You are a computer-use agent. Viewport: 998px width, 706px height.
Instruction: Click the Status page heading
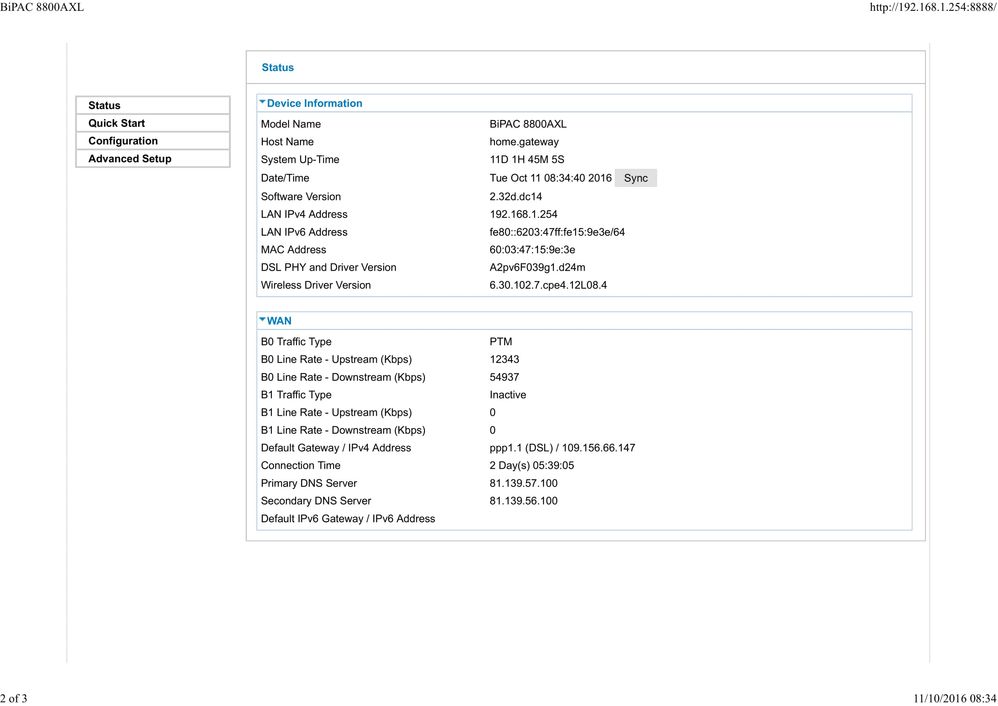tap(278, 67)
